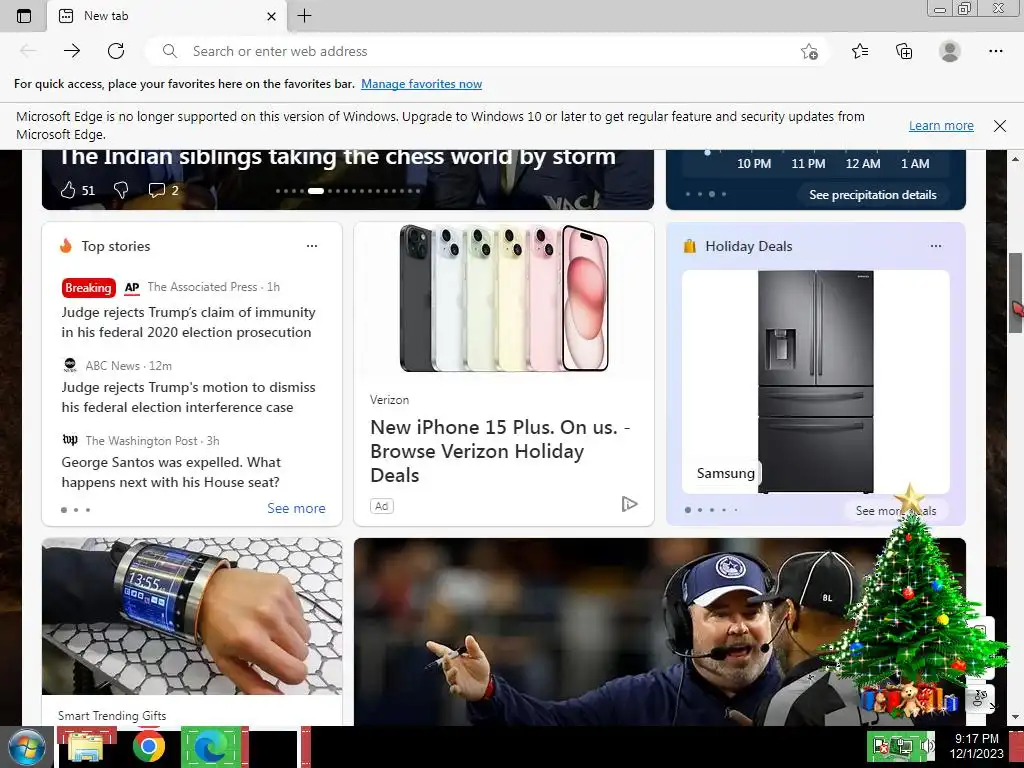The width and height of the screenshot is (1024, 768).
Task: Click the Microsoft Edge taskbar icon
Action: pos(211,747)
